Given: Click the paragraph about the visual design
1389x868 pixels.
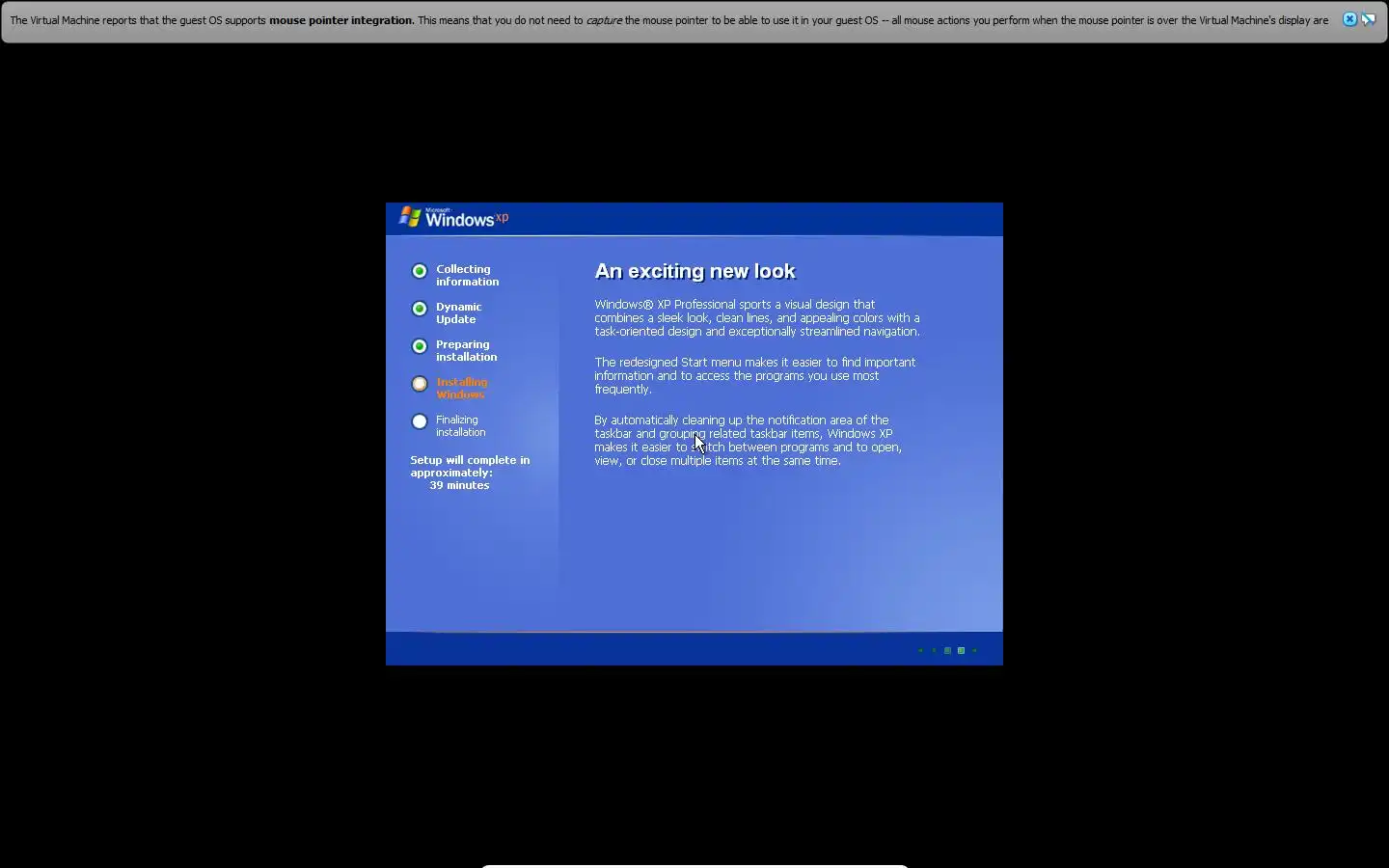Looking at the screenshot, I should tap(757, 318).
